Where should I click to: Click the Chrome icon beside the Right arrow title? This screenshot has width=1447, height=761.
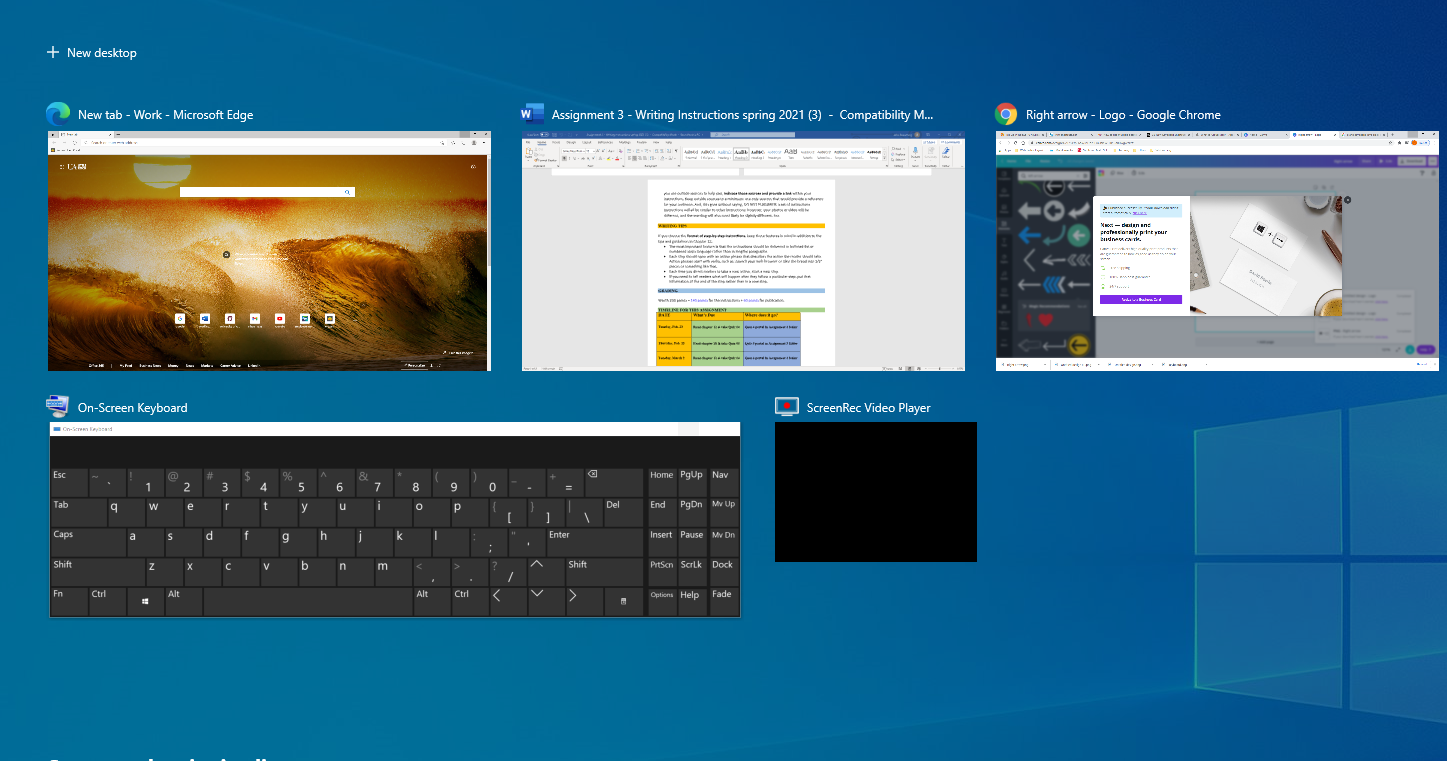(x=1004, y=114)
